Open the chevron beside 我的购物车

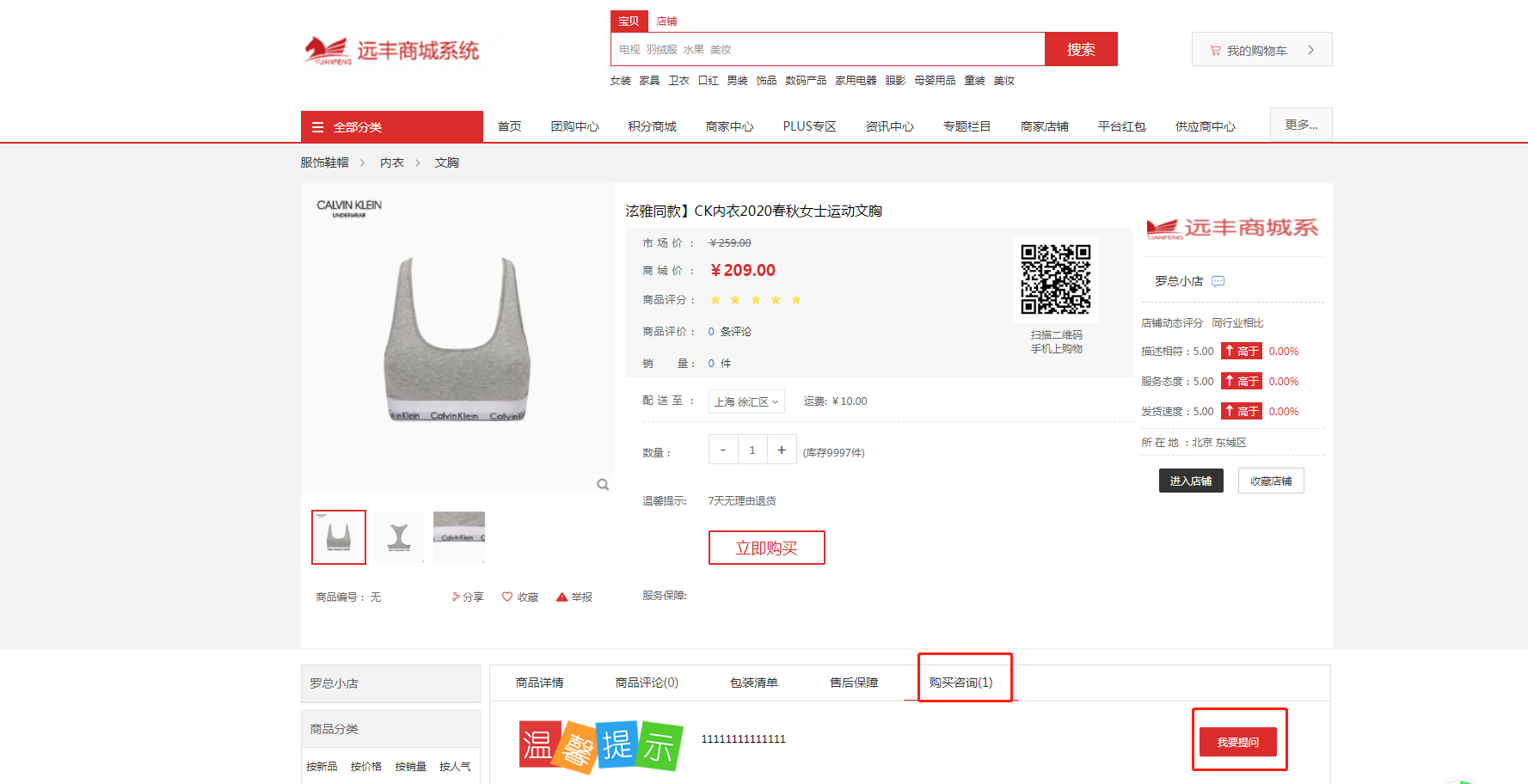[1310, 50]
